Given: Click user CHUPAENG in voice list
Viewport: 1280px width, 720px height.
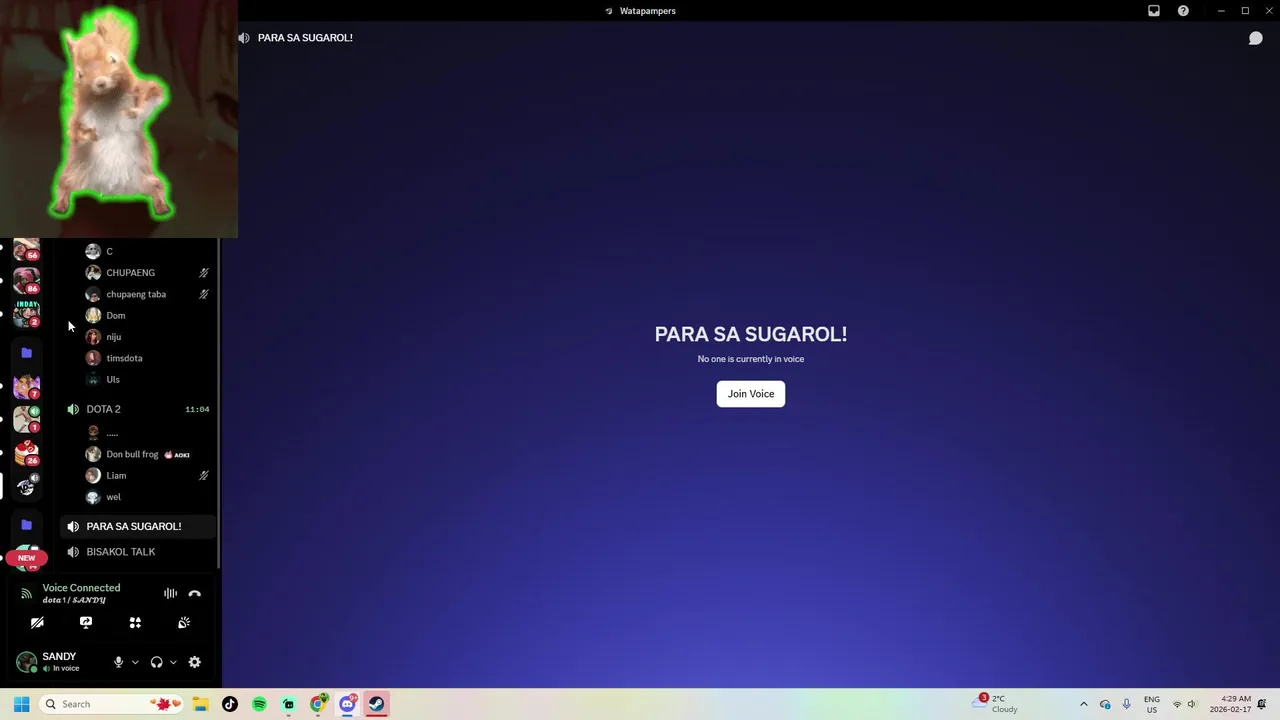Looking at the screenshot, I should (148, 273).
